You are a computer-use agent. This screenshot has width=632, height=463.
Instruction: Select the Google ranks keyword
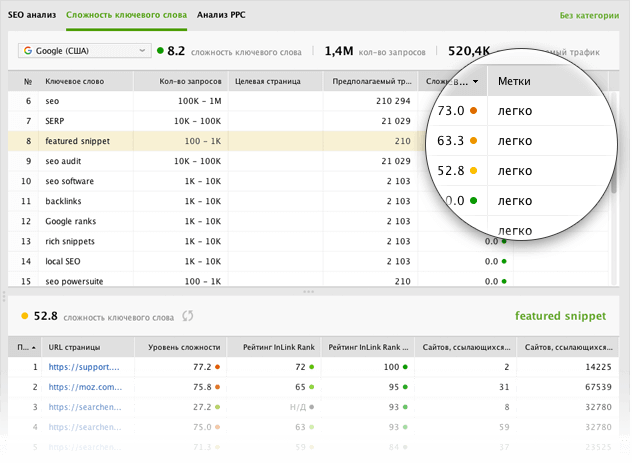pos(71,221)
